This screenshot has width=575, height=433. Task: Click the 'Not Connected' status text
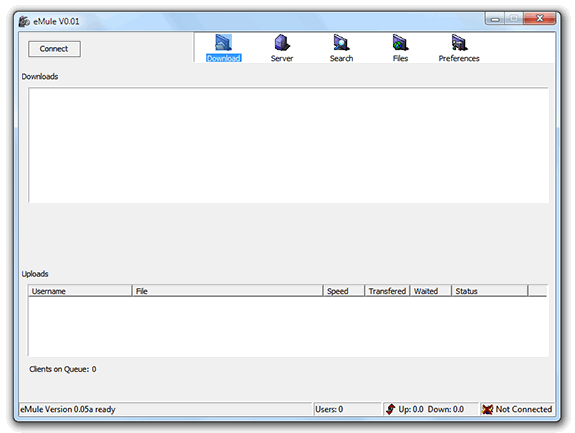pos(524,409)
